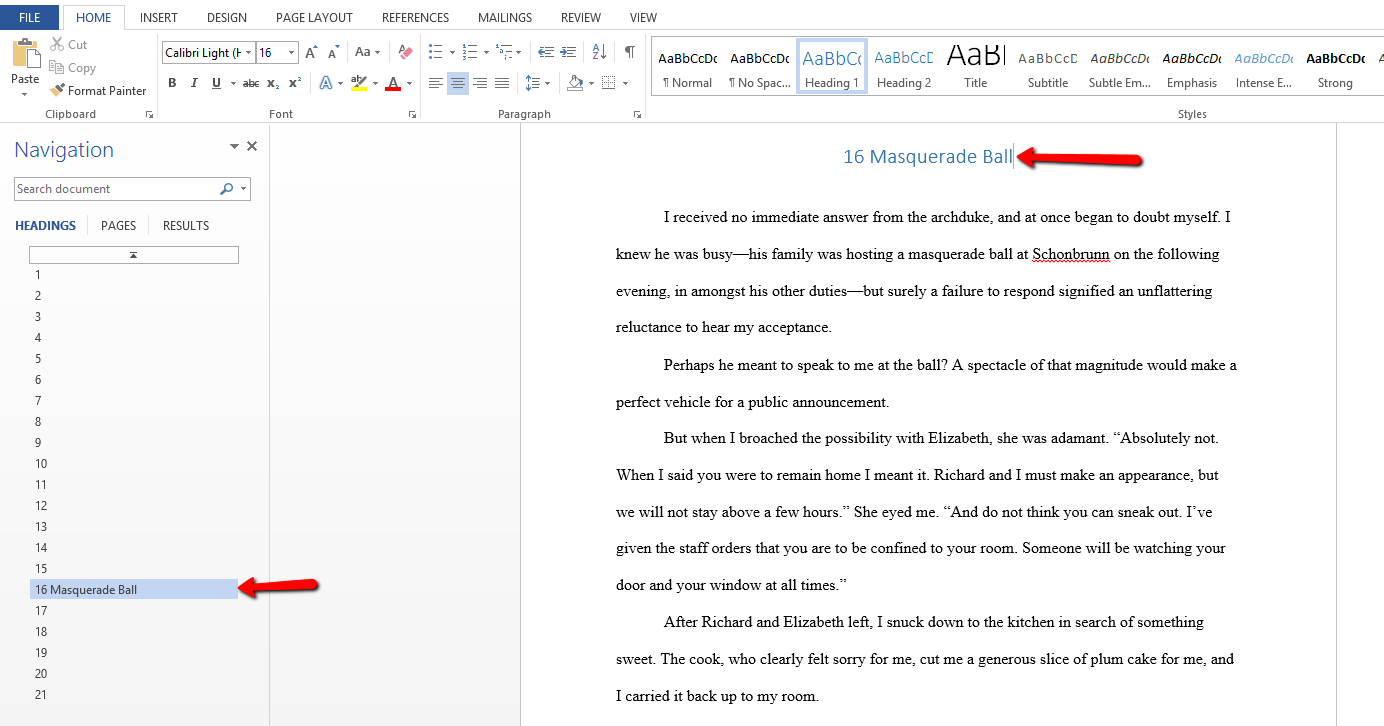The image size is (1384, 726).
Task: Click the Clear All Formatting eraser icon
Action: [405, 52]
